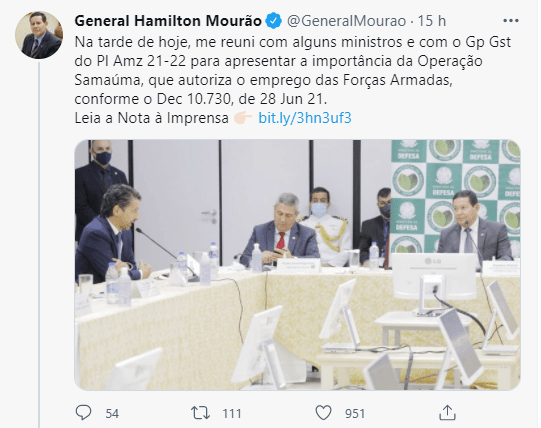Viewport: 541px width, 428px height.
Task: Open the 15 h timestamp permalink
Action: click(432, 21)
